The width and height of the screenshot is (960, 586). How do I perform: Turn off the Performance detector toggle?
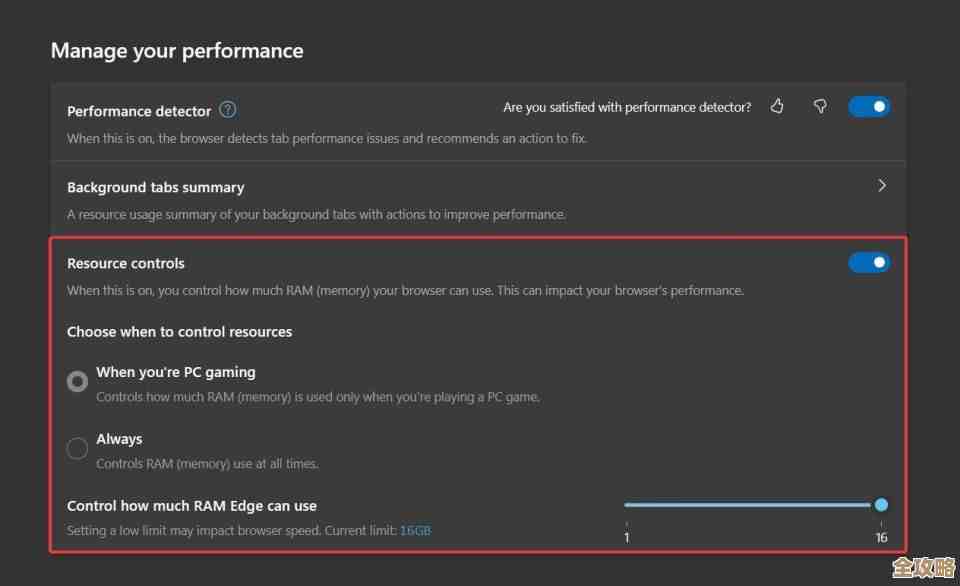pyautogui.click(x=868, y=107)
